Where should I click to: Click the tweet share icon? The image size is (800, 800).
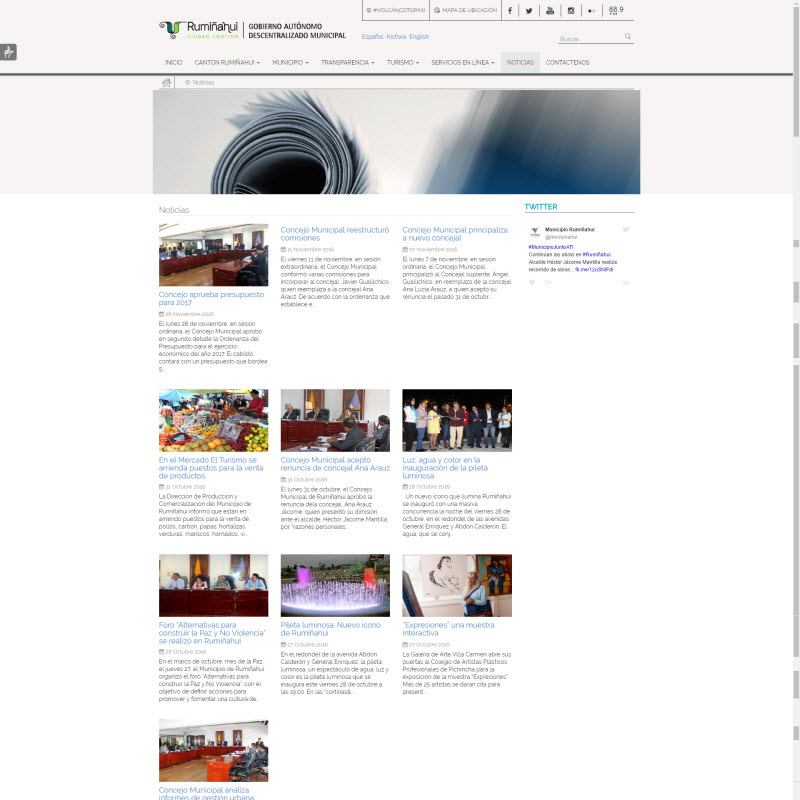pyautogui.click(x=548, y=282)
